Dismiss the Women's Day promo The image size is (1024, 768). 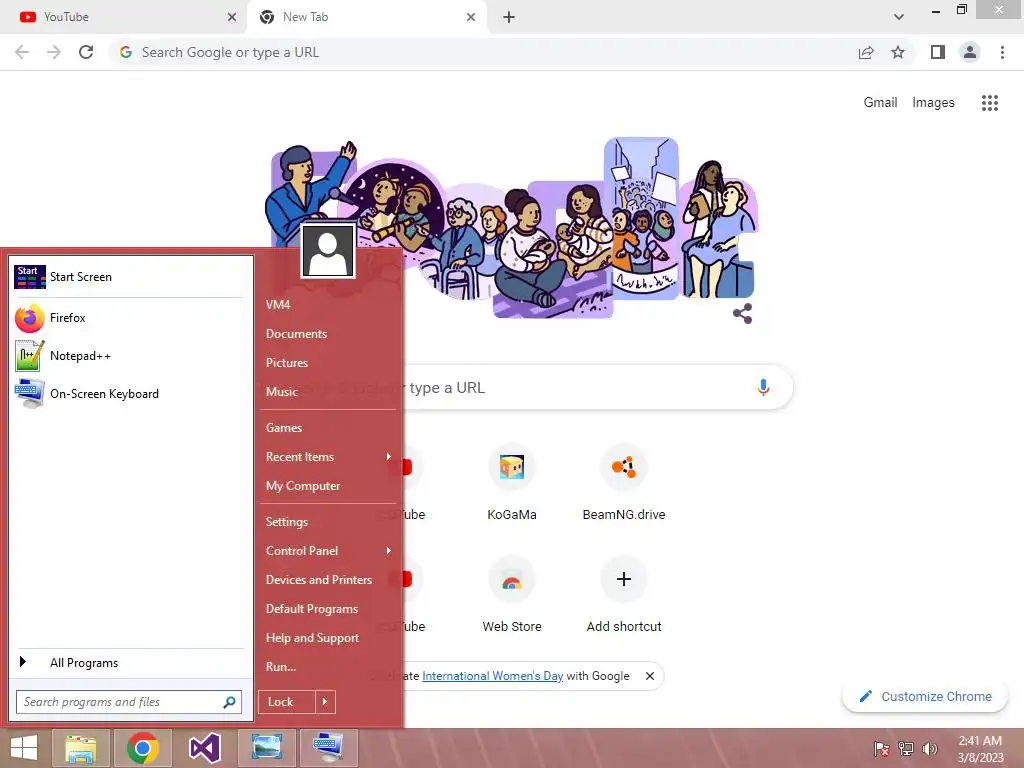650,676
